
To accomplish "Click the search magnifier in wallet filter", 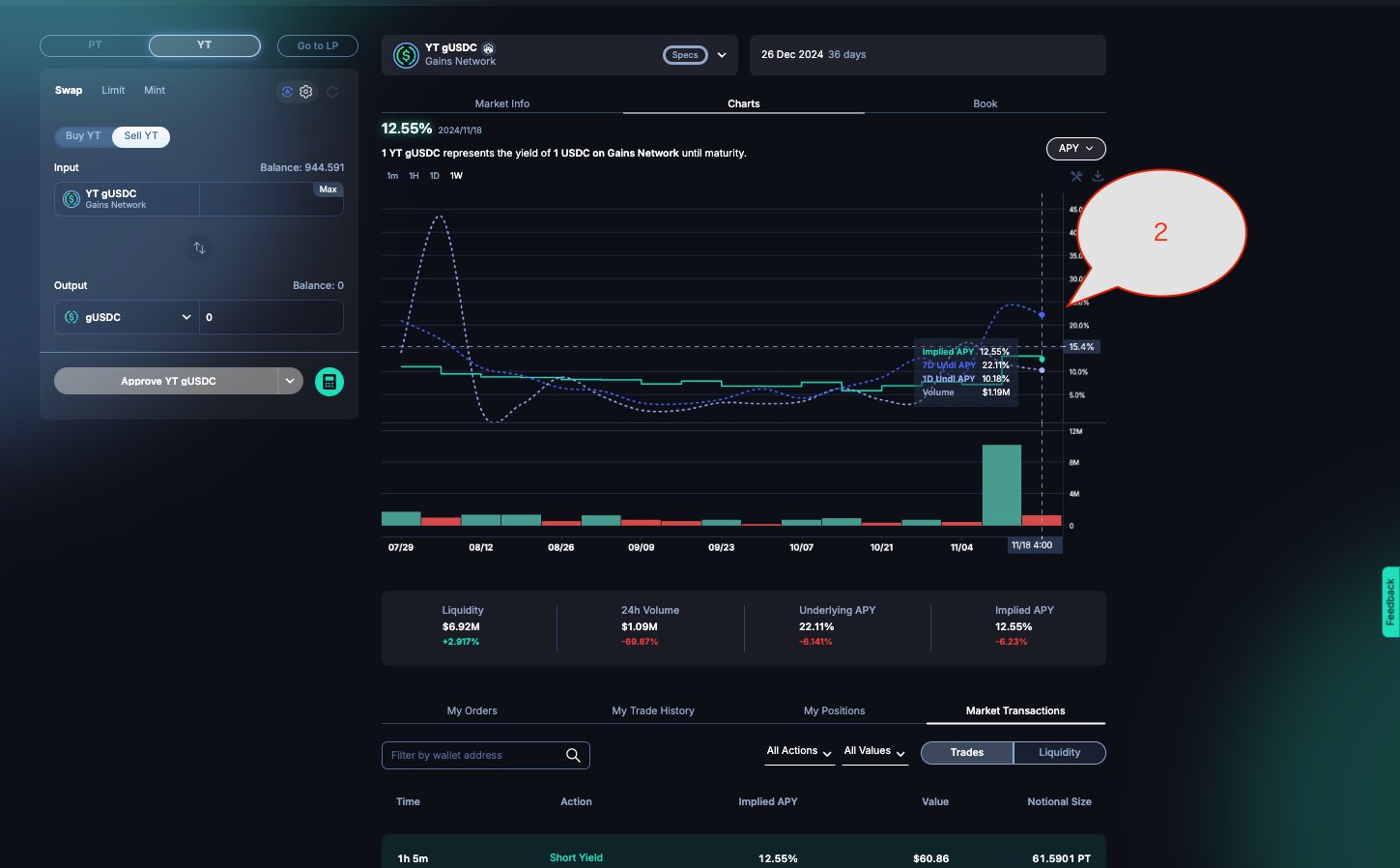I will [x=573, y=755].
